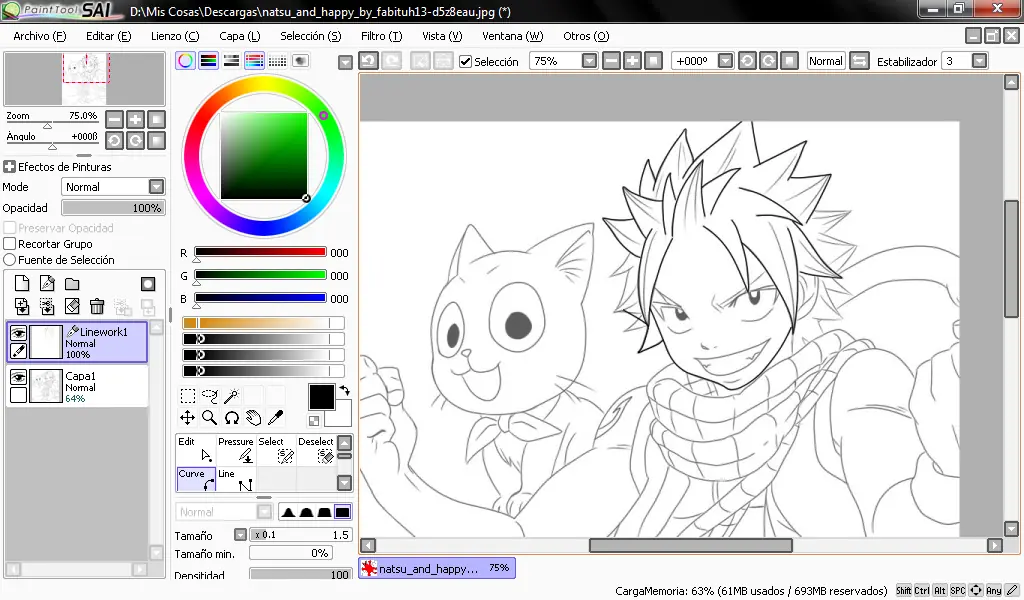The height and width of the screenshot is (600, 1024).
Task: Switch to the natsu_and_happy document tab
Action: click(x=437, y=568)
